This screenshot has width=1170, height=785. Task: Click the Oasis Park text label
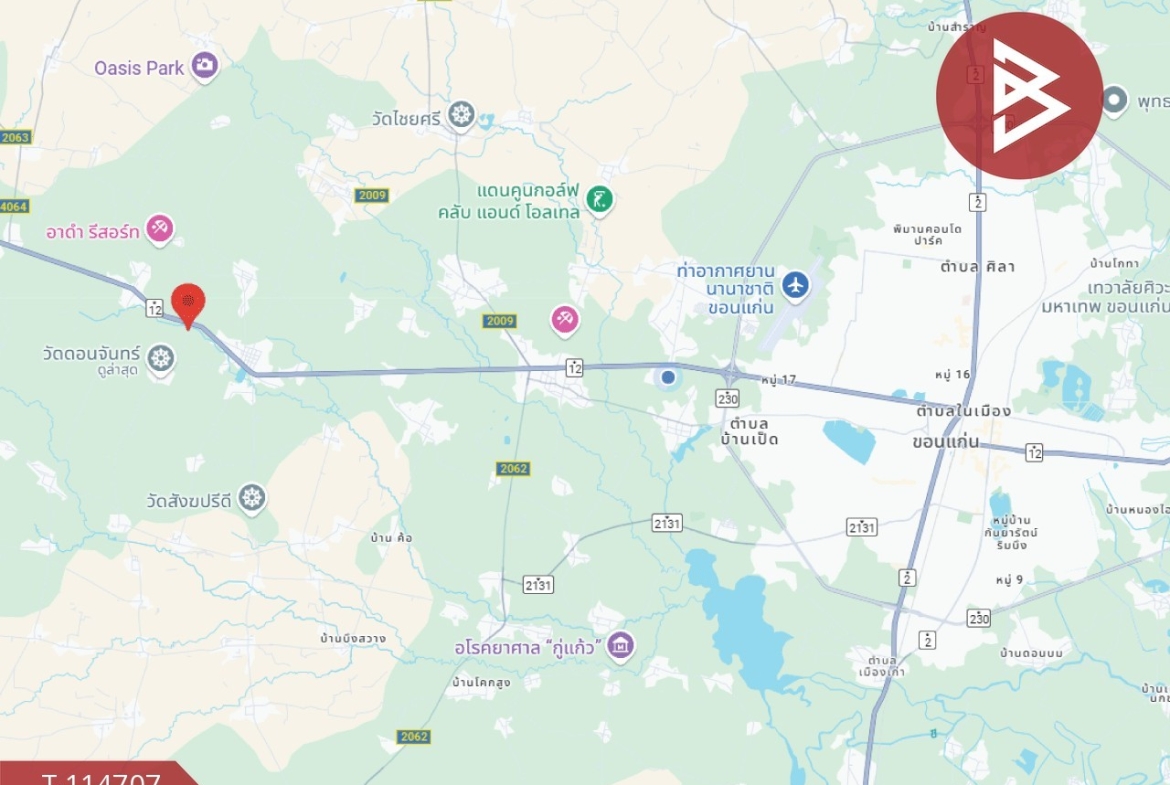[x=139, y=68]
